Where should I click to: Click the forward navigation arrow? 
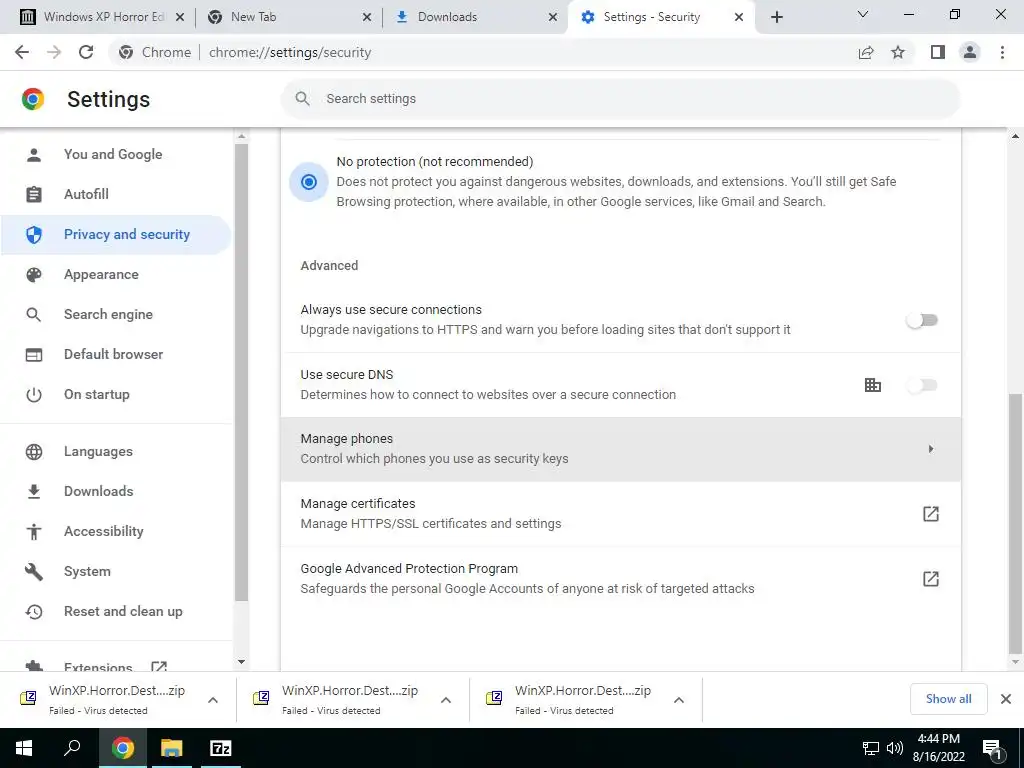pos(54,52)
